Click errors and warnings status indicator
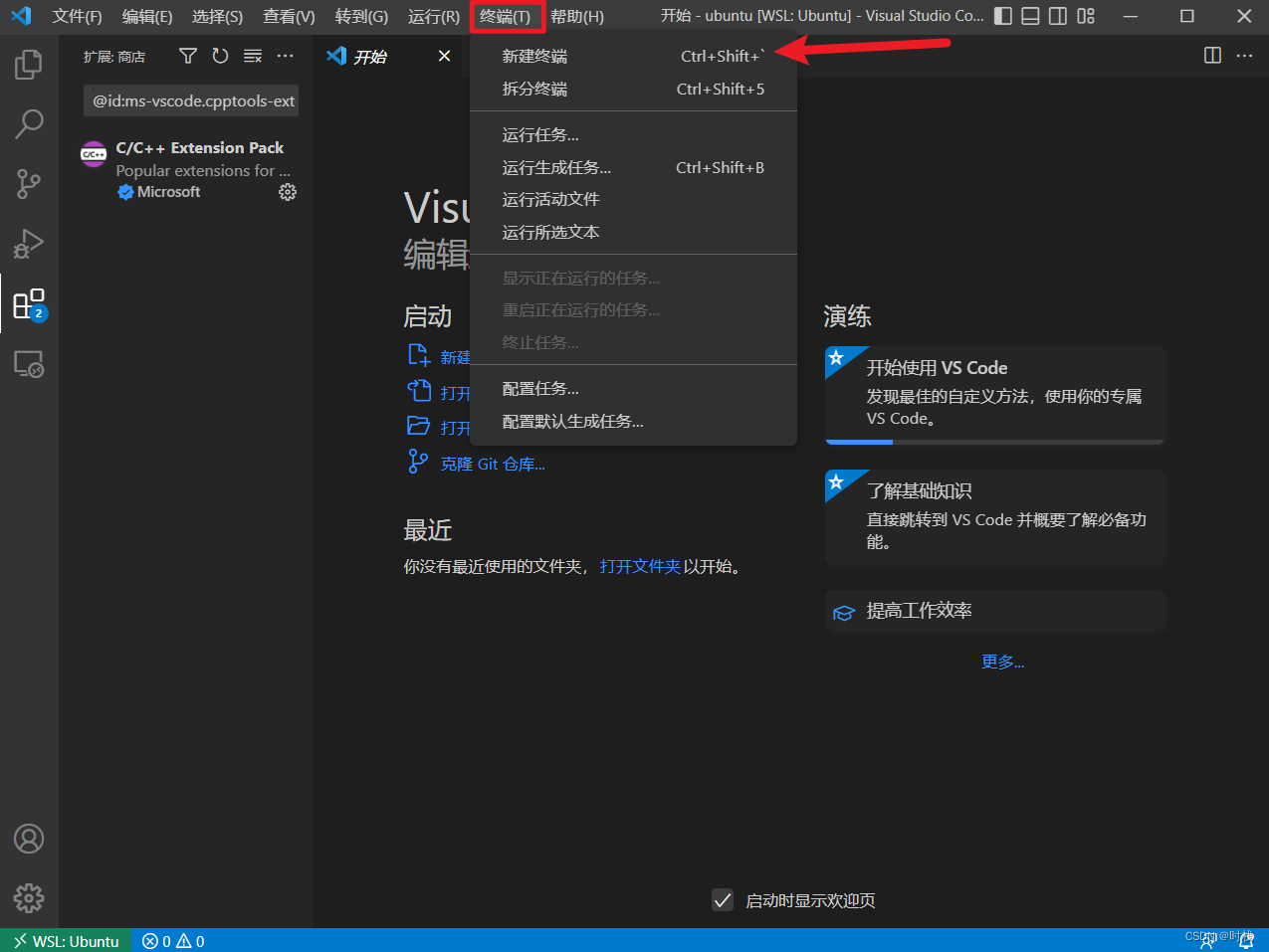Viewport: 1269px width, 952px height. pyautogui.click(x=173, y=941)
